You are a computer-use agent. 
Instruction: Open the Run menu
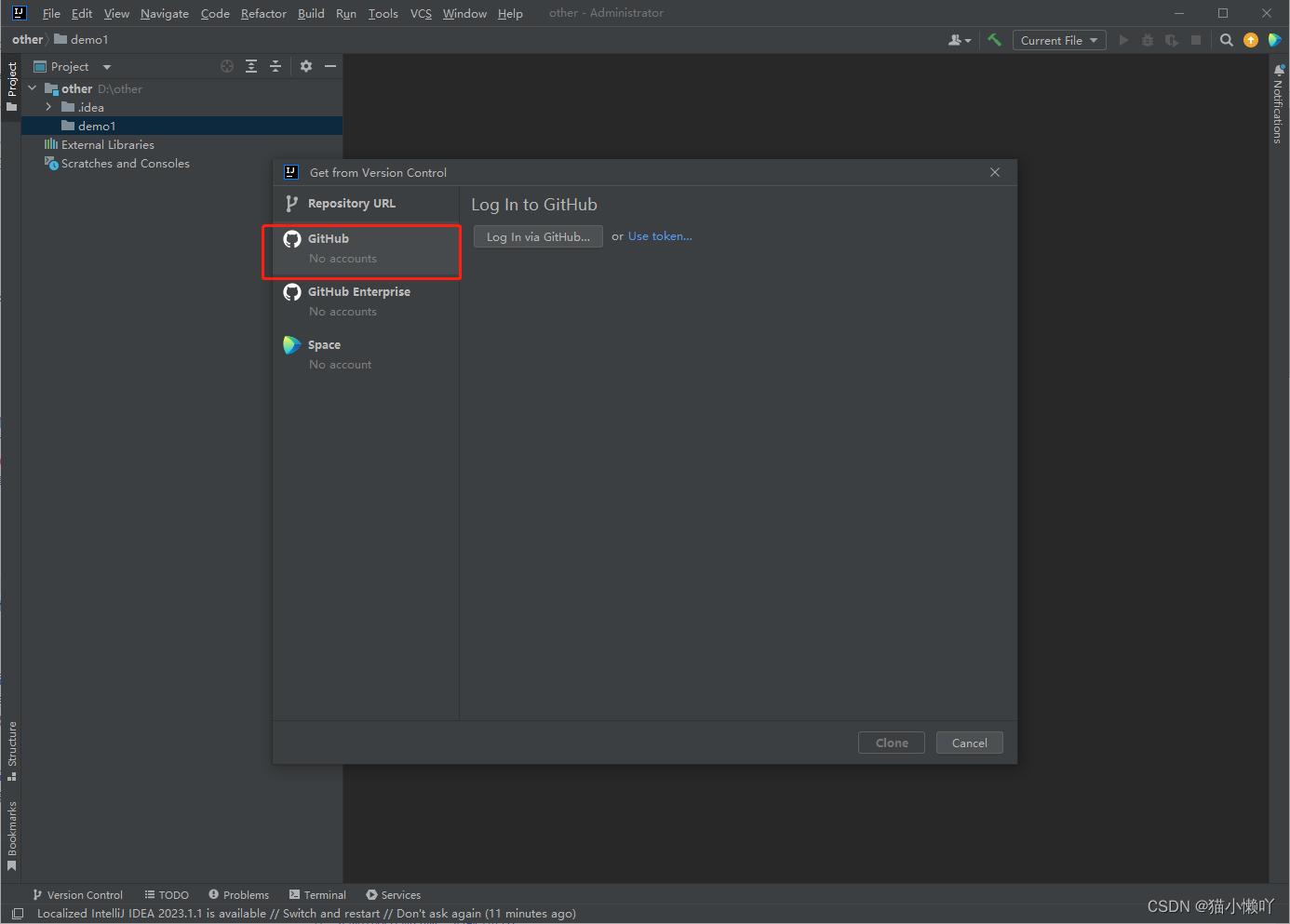coord(346,13)
